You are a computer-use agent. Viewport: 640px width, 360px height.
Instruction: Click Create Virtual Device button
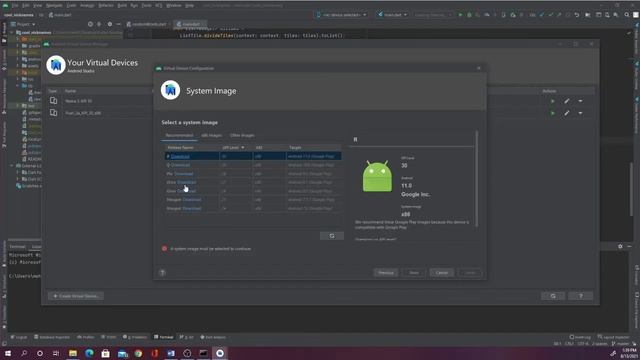click(x=76, y=296)
